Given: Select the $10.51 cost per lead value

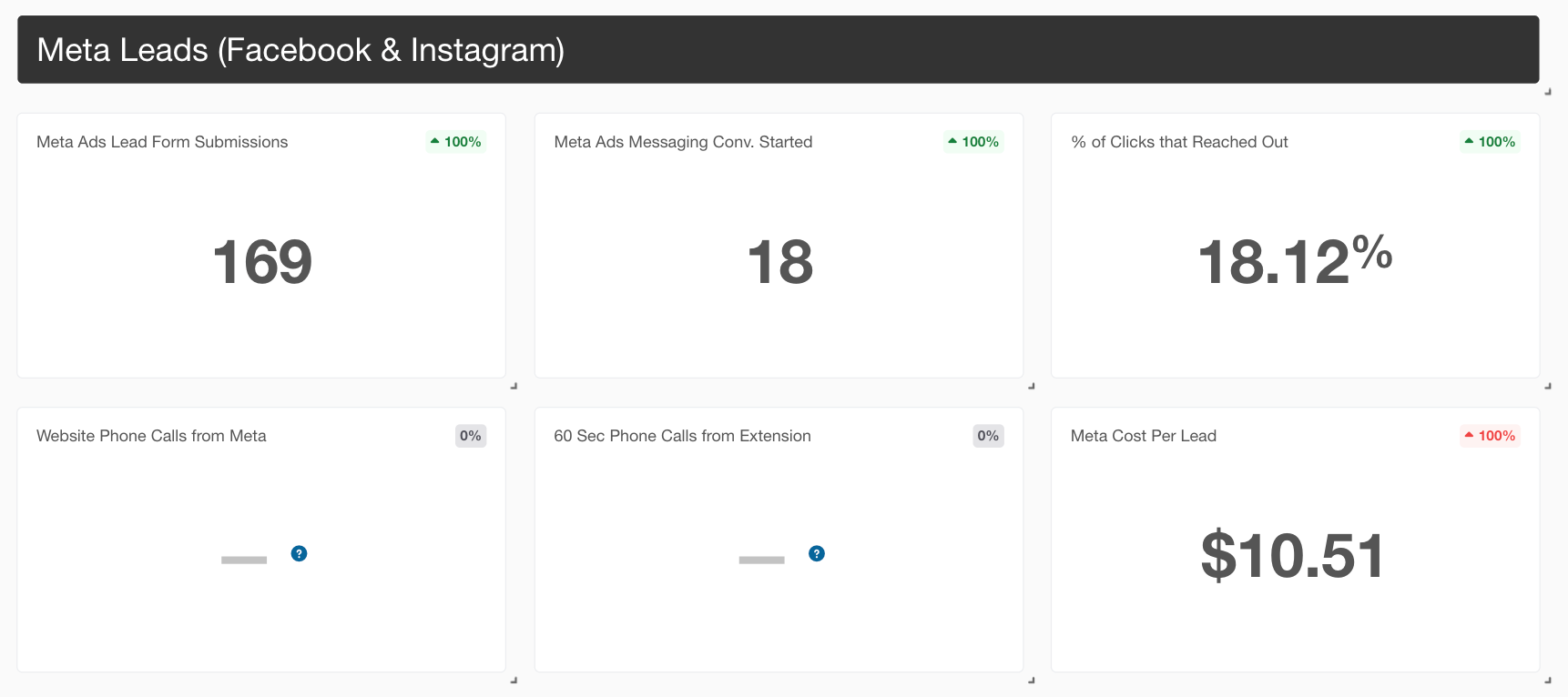Looking at the screenshot, I should (1293, 555).
